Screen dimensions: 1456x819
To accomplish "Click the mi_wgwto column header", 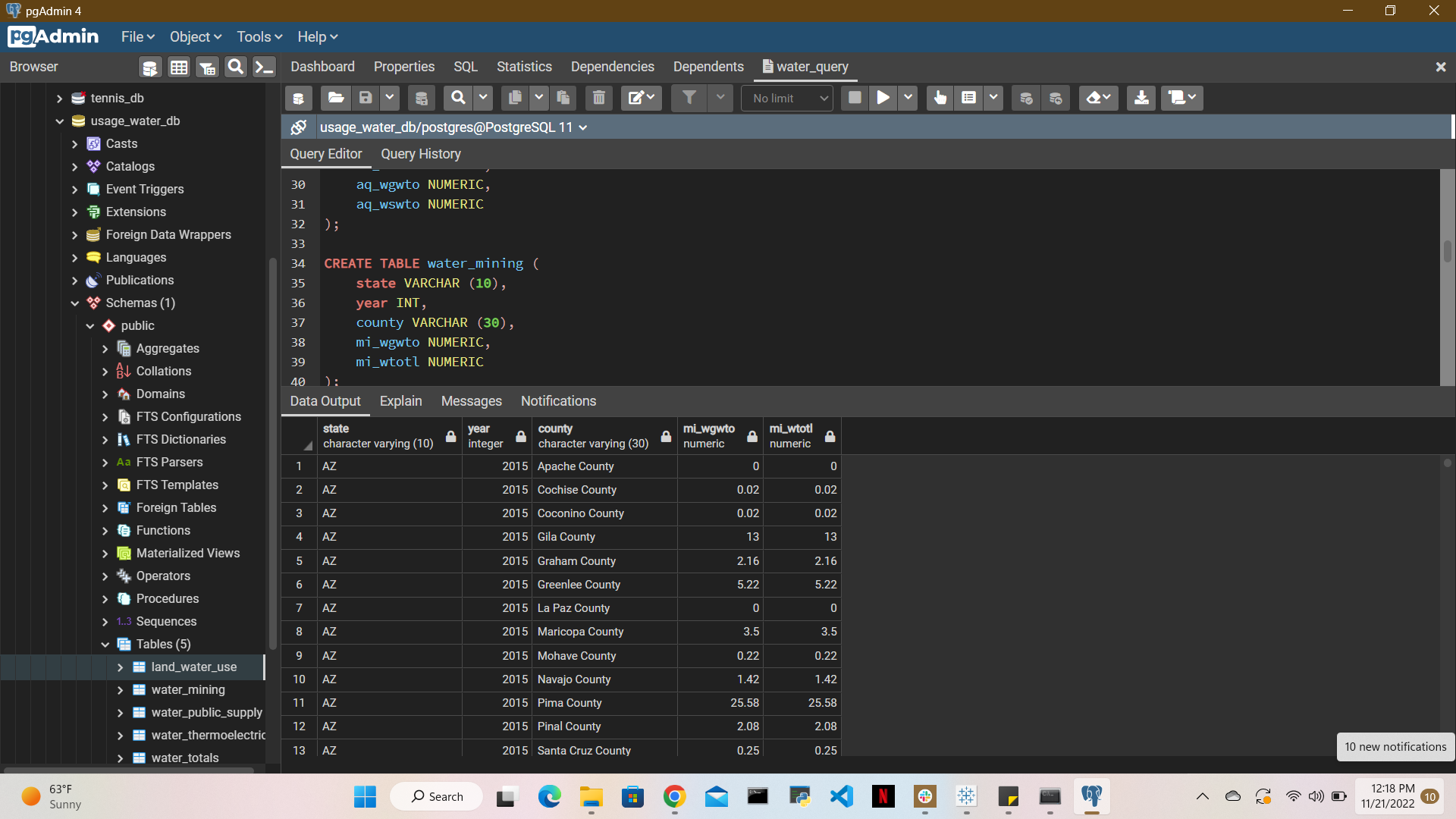I will coord(720,436).
